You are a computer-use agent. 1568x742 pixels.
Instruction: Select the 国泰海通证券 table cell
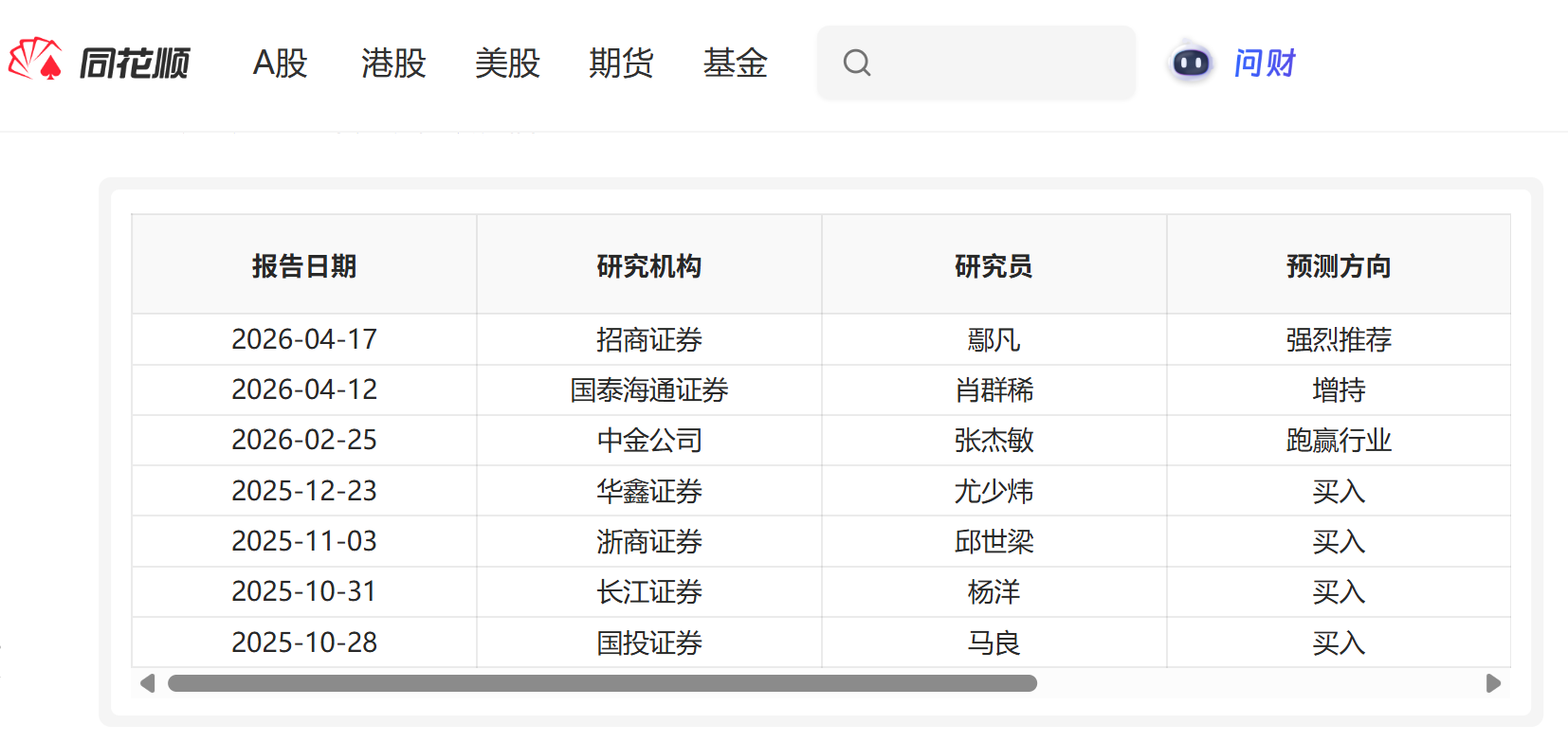coord(649,389)
